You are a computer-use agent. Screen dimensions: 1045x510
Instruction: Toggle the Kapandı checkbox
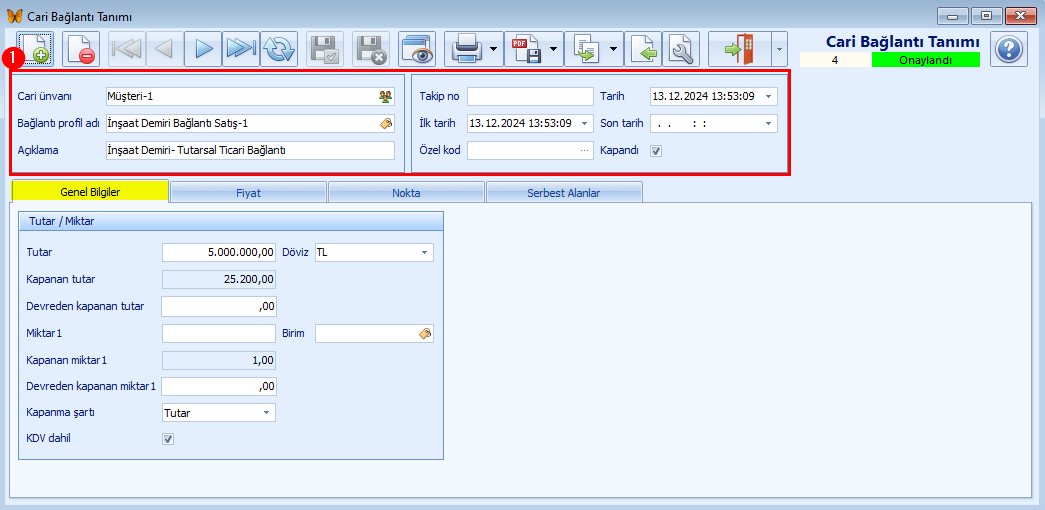pos(656,151)
